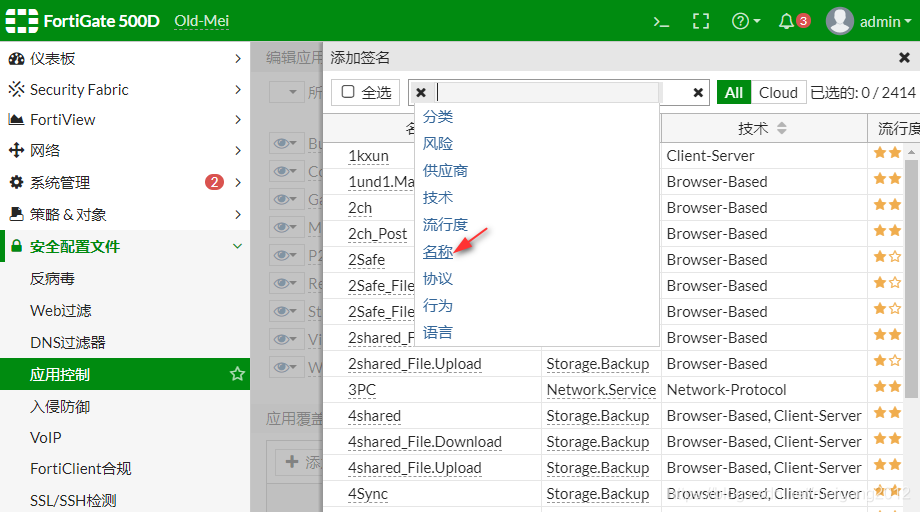The height and width of the screenshot is (512, 920).
Task: Choose 行为 from the filter list
Action: click(x=438, y=306)
